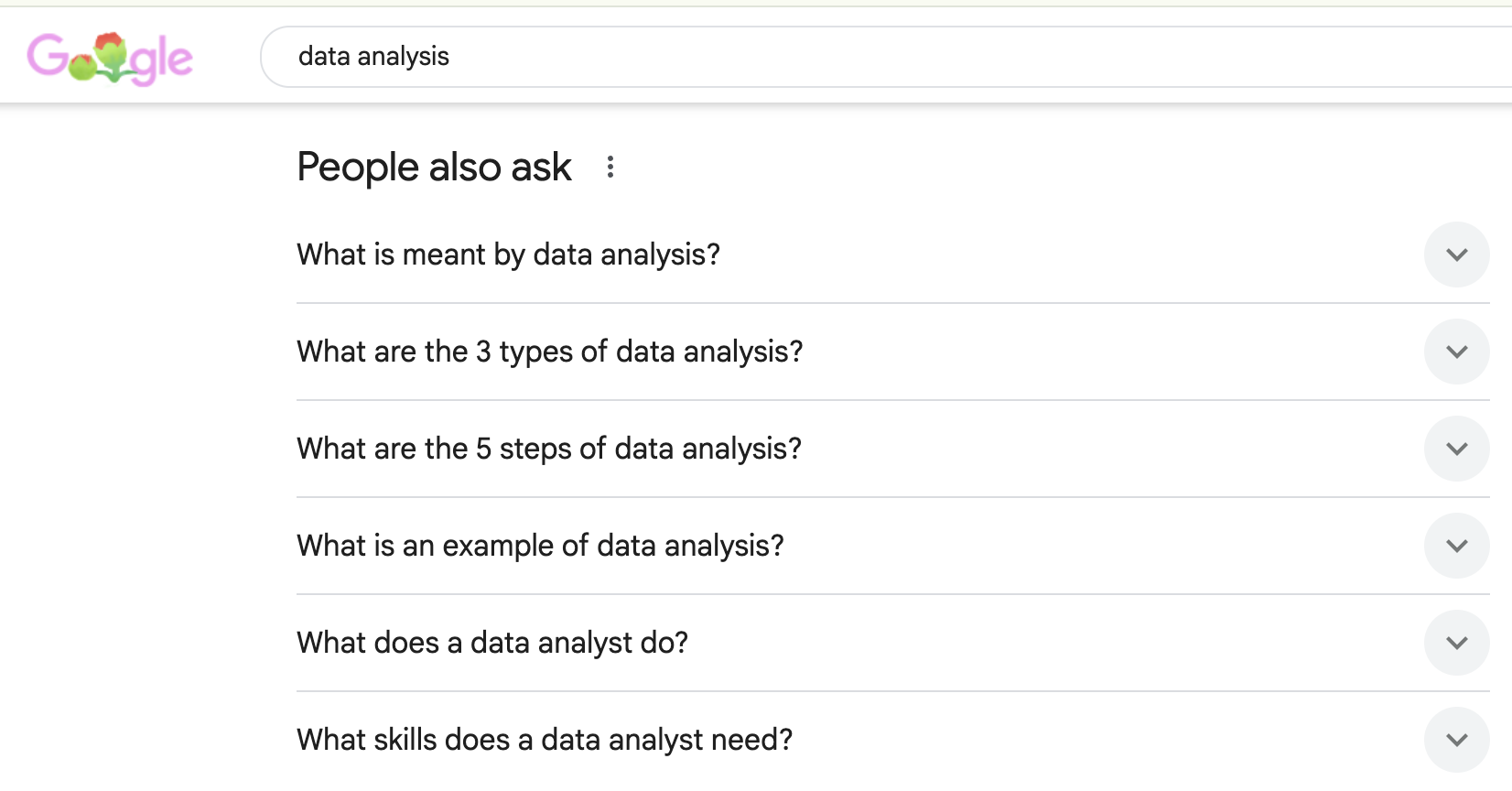
Task: Expand chevron for 'What does a data analyst do?'
Action: click(1457, 643)
